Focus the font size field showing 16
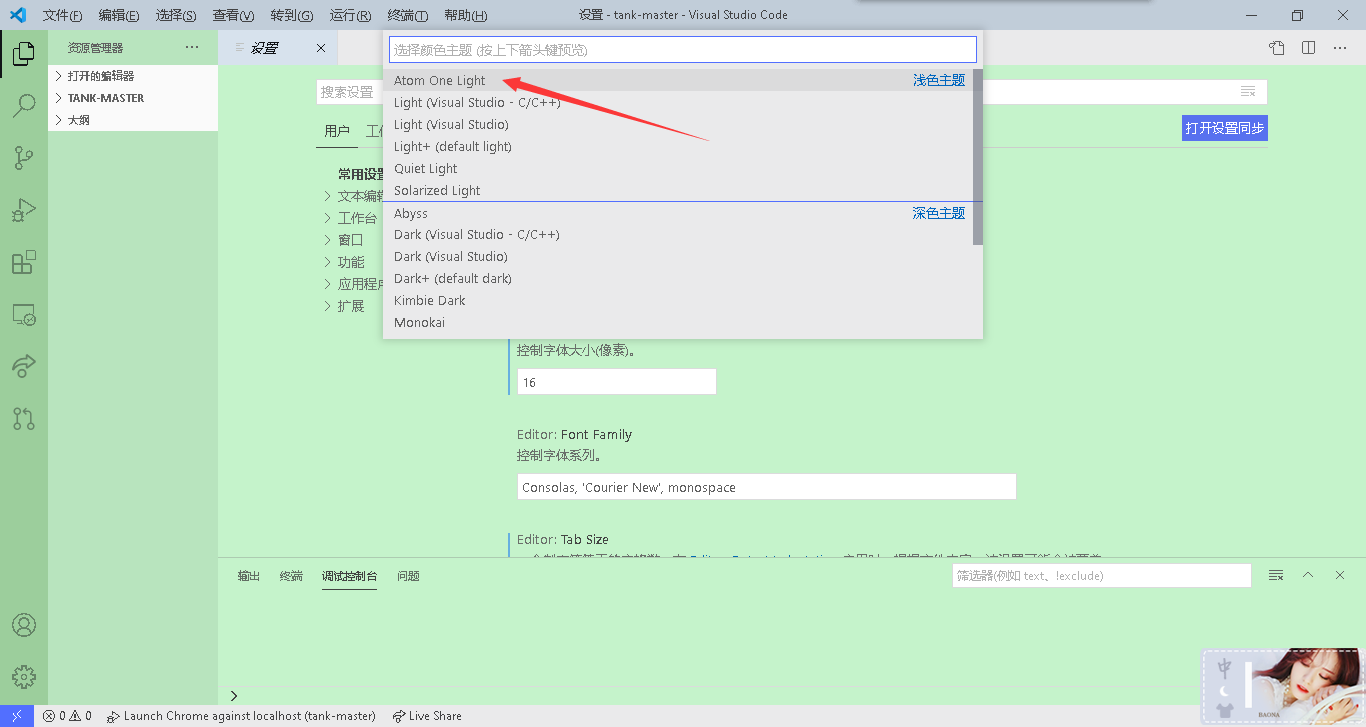 [x=616, y=382]
